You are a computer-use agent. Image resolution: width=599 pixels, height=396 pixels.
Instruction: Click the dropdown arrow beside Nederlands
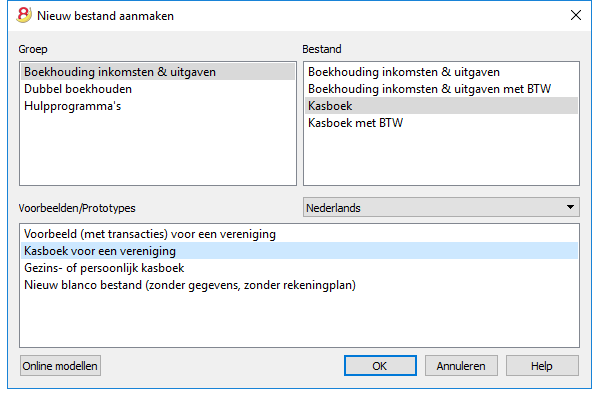tap(570, 207)
